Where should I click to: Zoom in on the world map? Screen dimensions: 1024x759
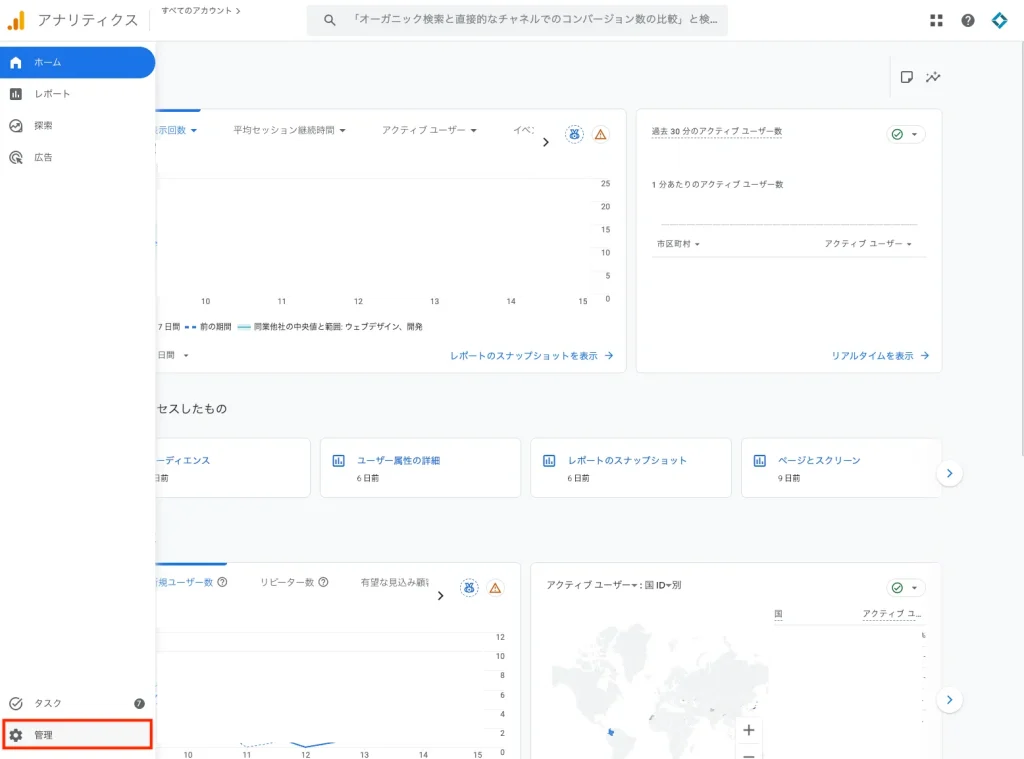pyautogui.click(x=748, y=730)
